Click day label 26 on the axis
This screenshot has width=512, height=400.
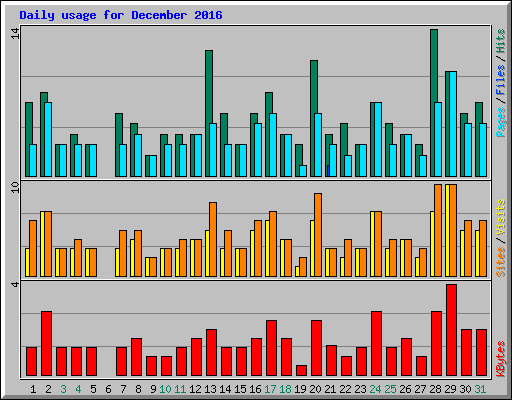click(x=405, y=389)
